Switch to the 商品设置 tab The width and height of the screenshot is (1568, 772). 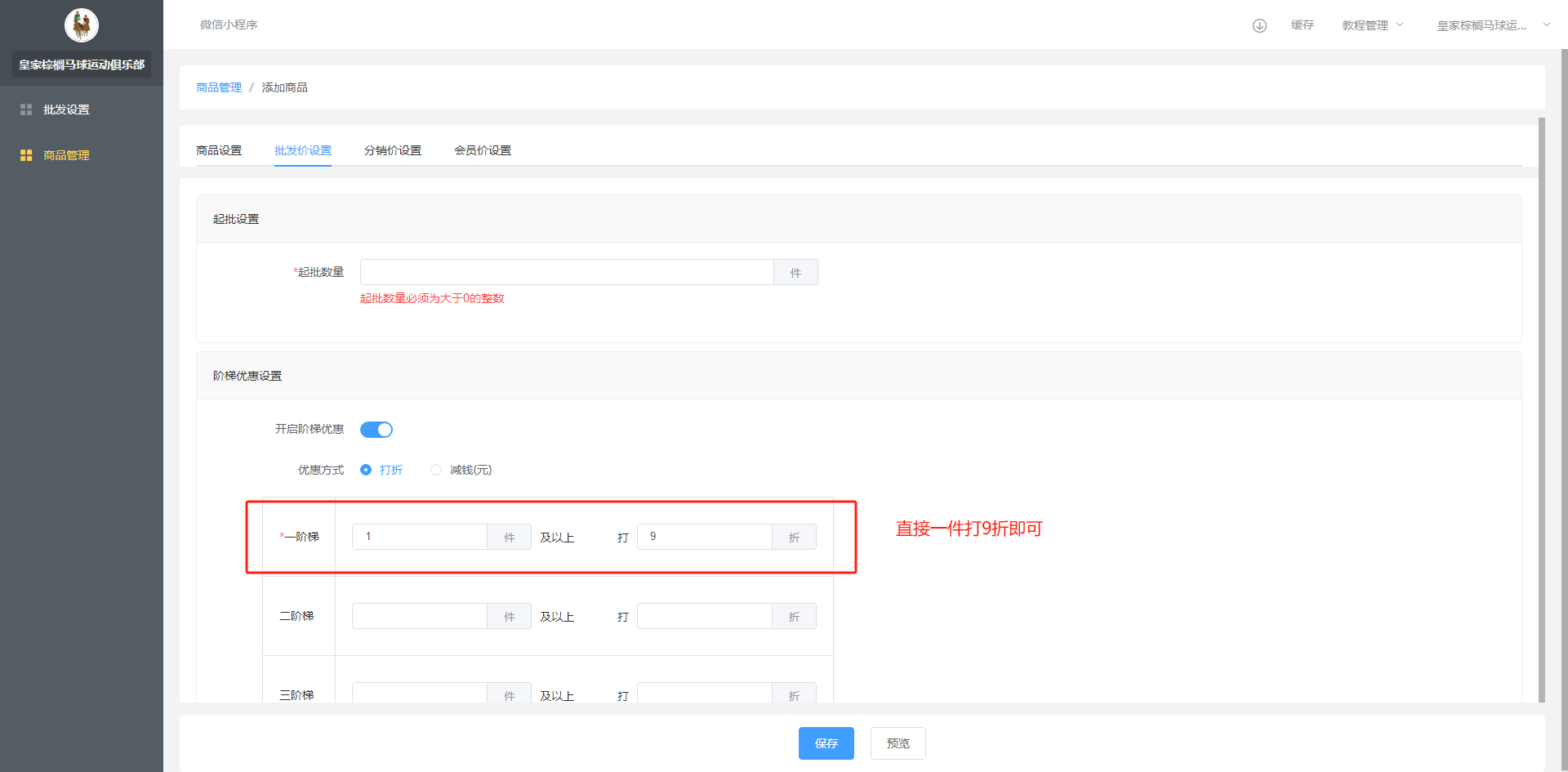click(x=219, y=150)
